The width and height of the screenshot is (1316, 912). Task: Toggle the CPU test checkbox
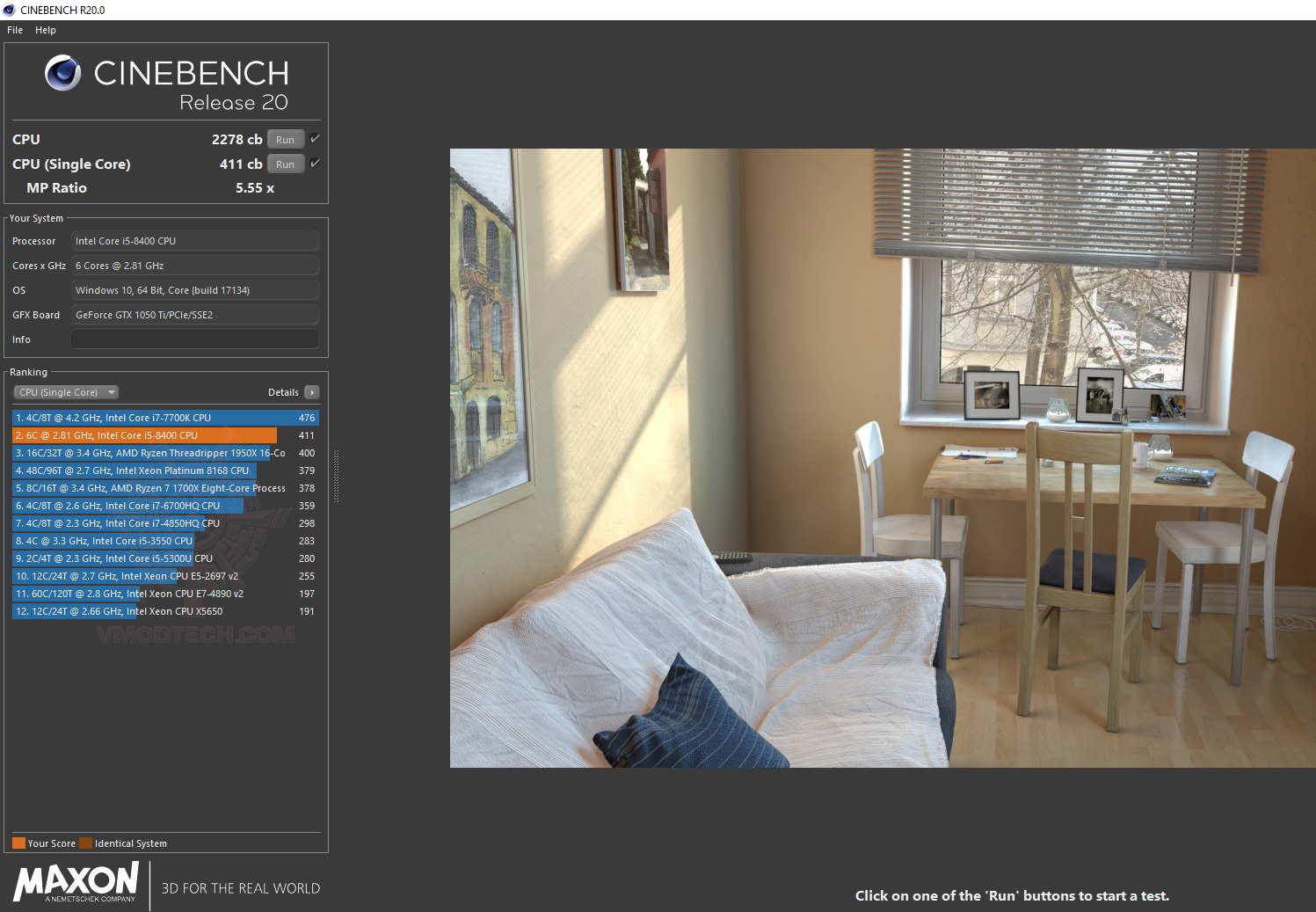click(x=315, y=139)
